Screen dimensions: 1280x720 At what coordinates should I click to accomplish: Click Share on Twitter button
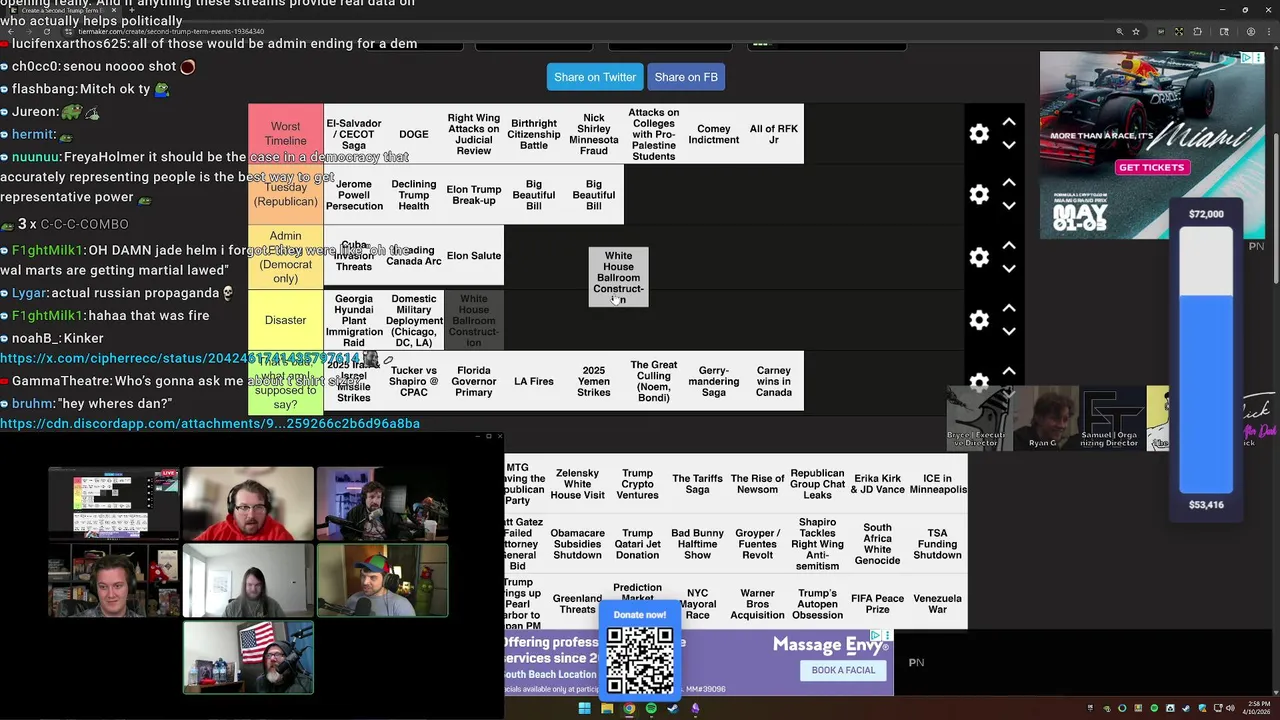(x=595, y=77)
